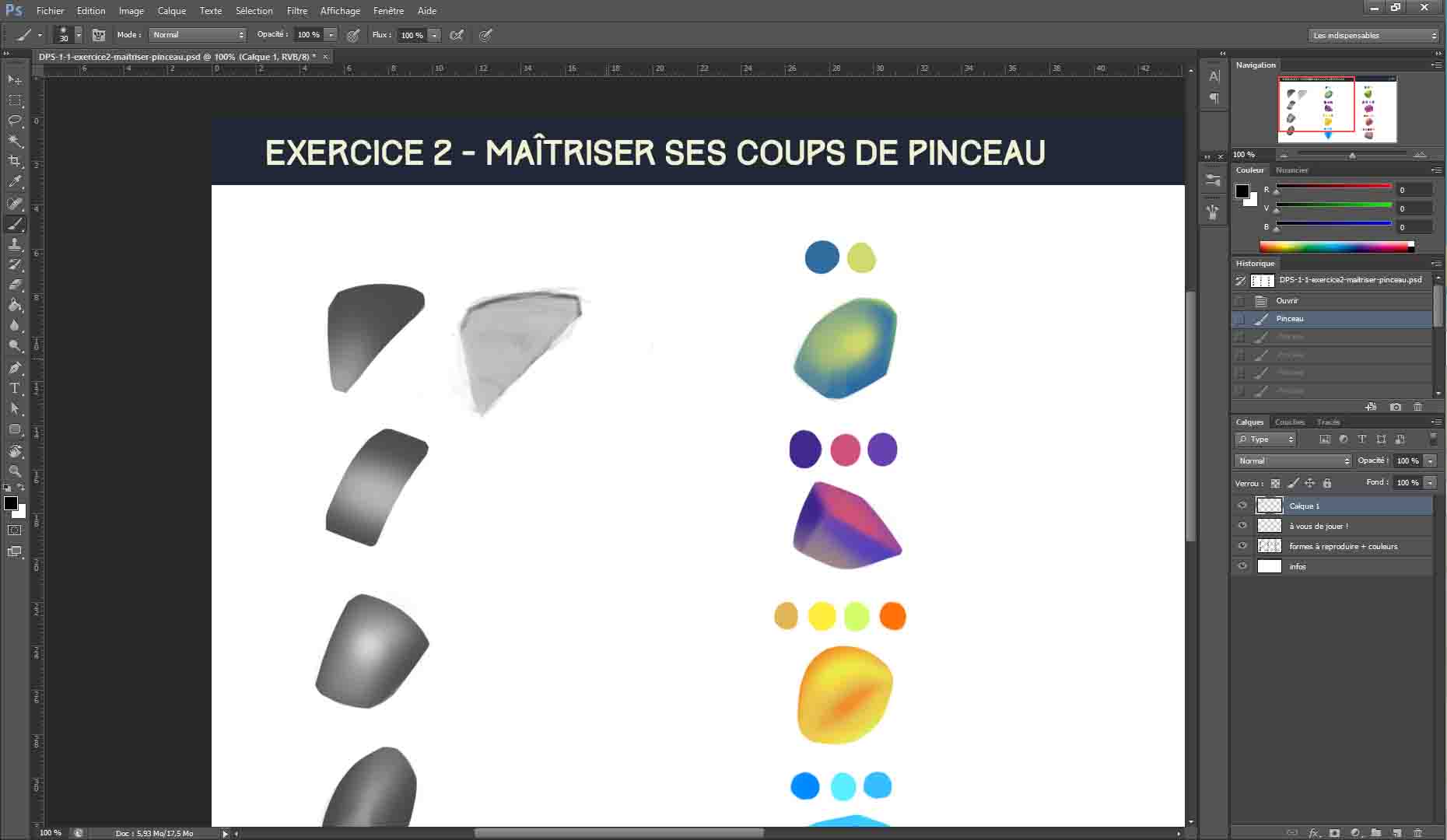Enable lock transparent pixels on Calque 1
Screen dimensions: 1447x840
(1275, 483)
